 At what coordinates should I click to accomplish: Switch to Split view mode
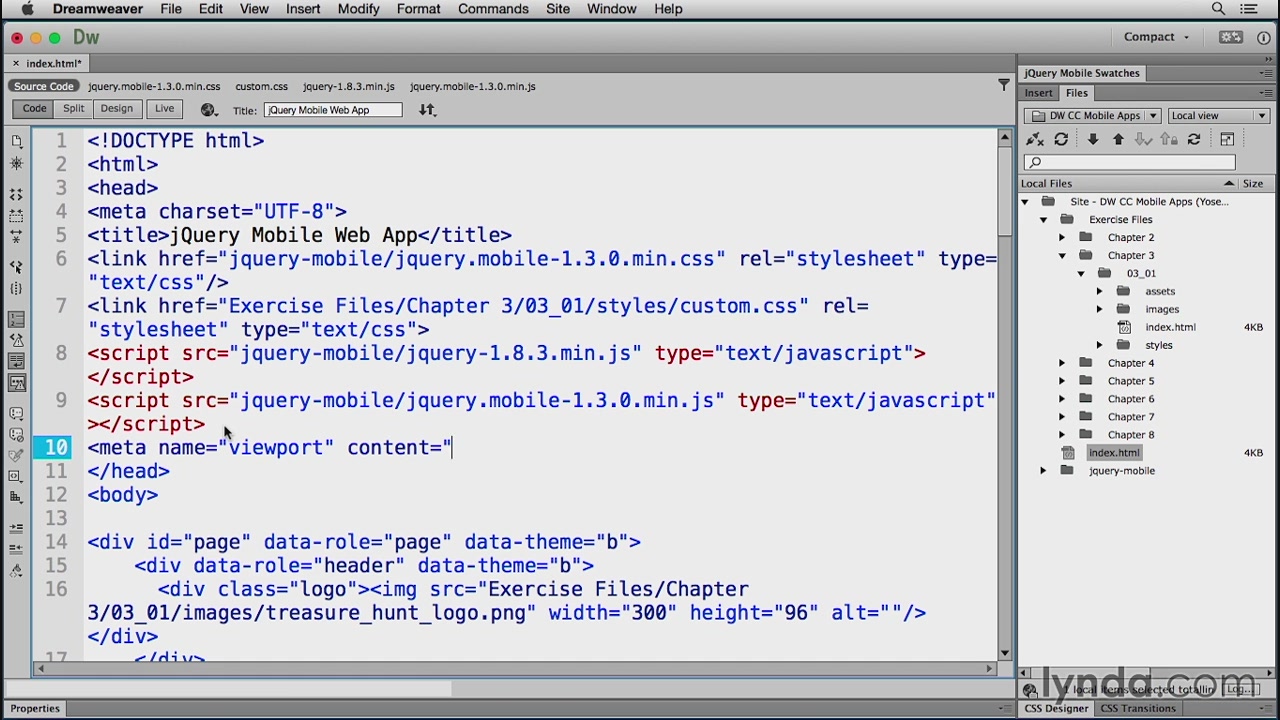click(74, 109)
